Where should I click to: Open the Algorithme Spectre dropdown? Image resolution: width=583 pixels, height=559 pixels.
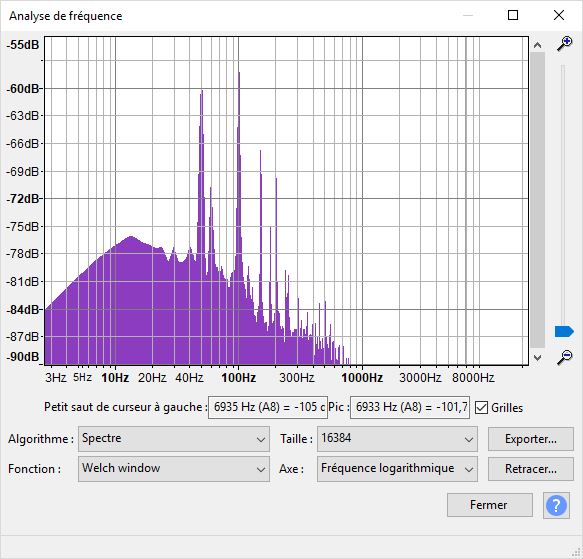pyautogui.click(x=174, y=439)
